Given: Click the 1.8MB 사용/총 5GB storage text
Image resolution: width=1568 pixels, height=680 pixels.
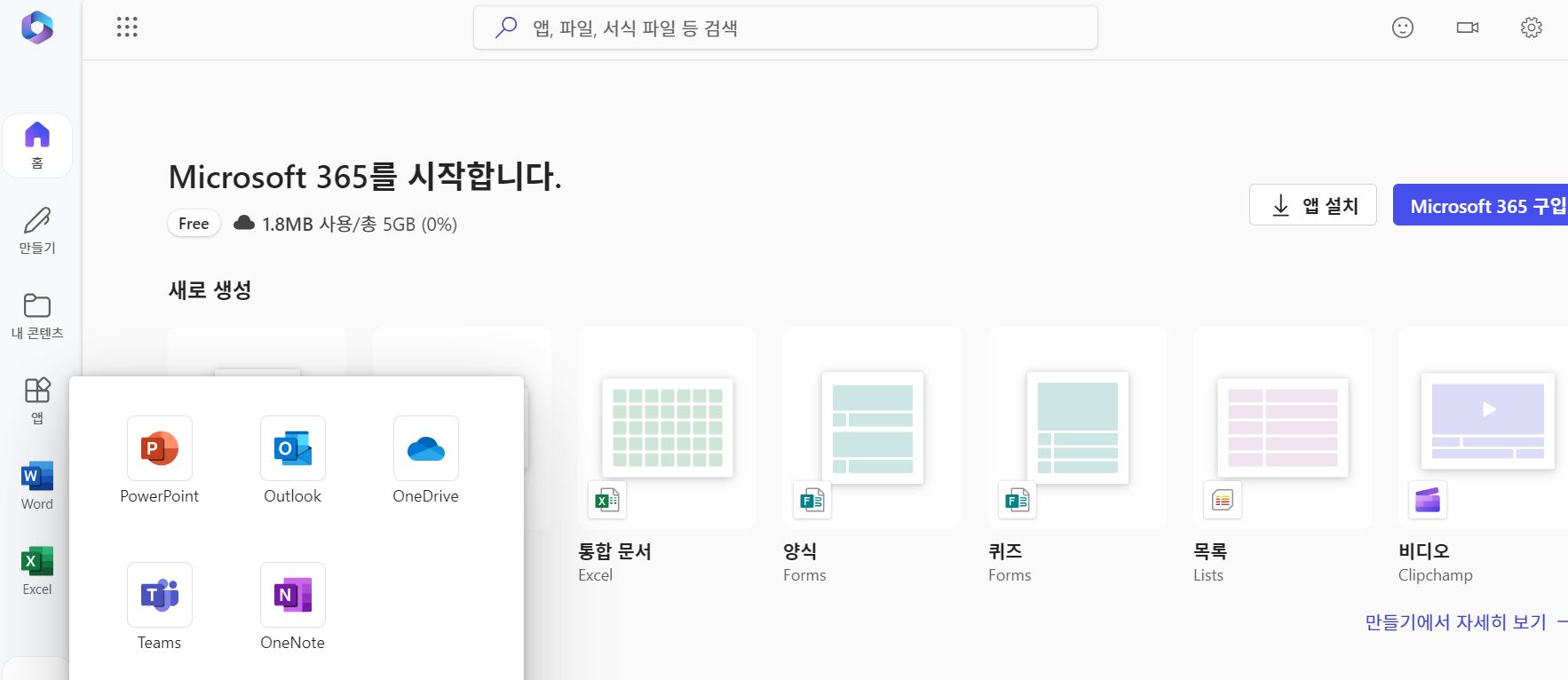Looking at the screenshot, I should point(359,224).
